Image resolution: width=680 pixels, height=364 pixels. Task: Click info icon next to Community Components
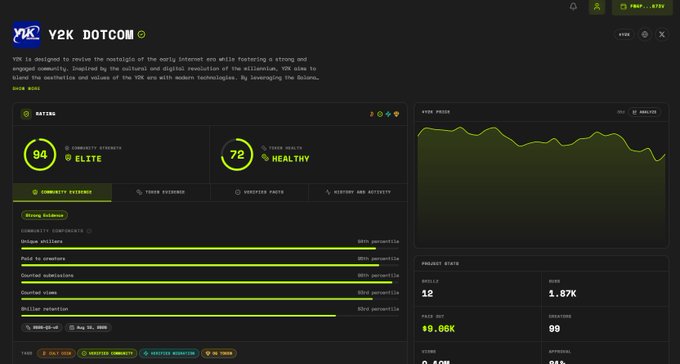point(89,231)
